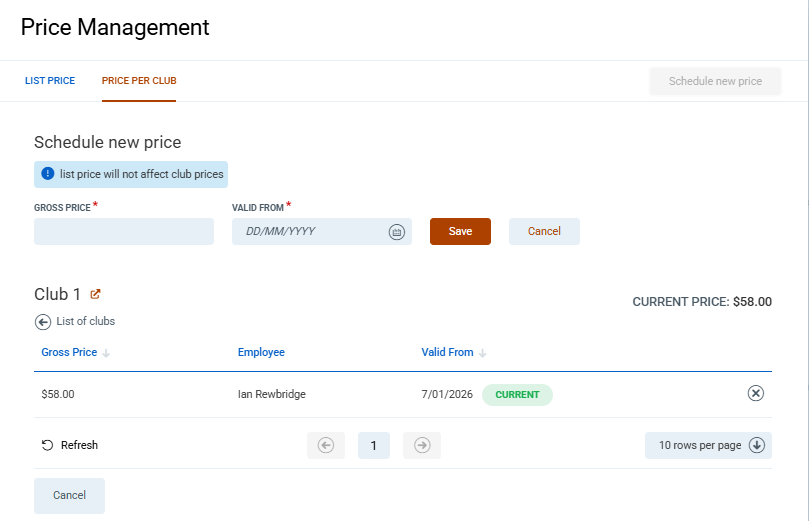
Task: Click into the Valid From date field
Action: (x=310, y=232)
